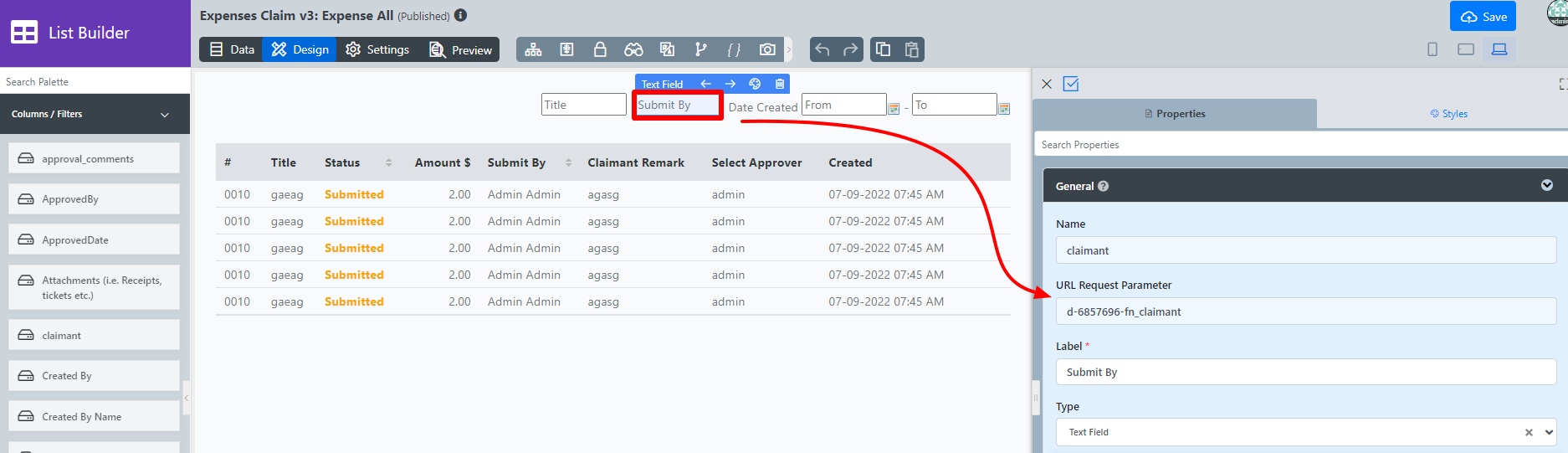Click the undo arrow icon
This screenshot has width=1568, height=453.
pyautogui.click(x=822, y=49)
